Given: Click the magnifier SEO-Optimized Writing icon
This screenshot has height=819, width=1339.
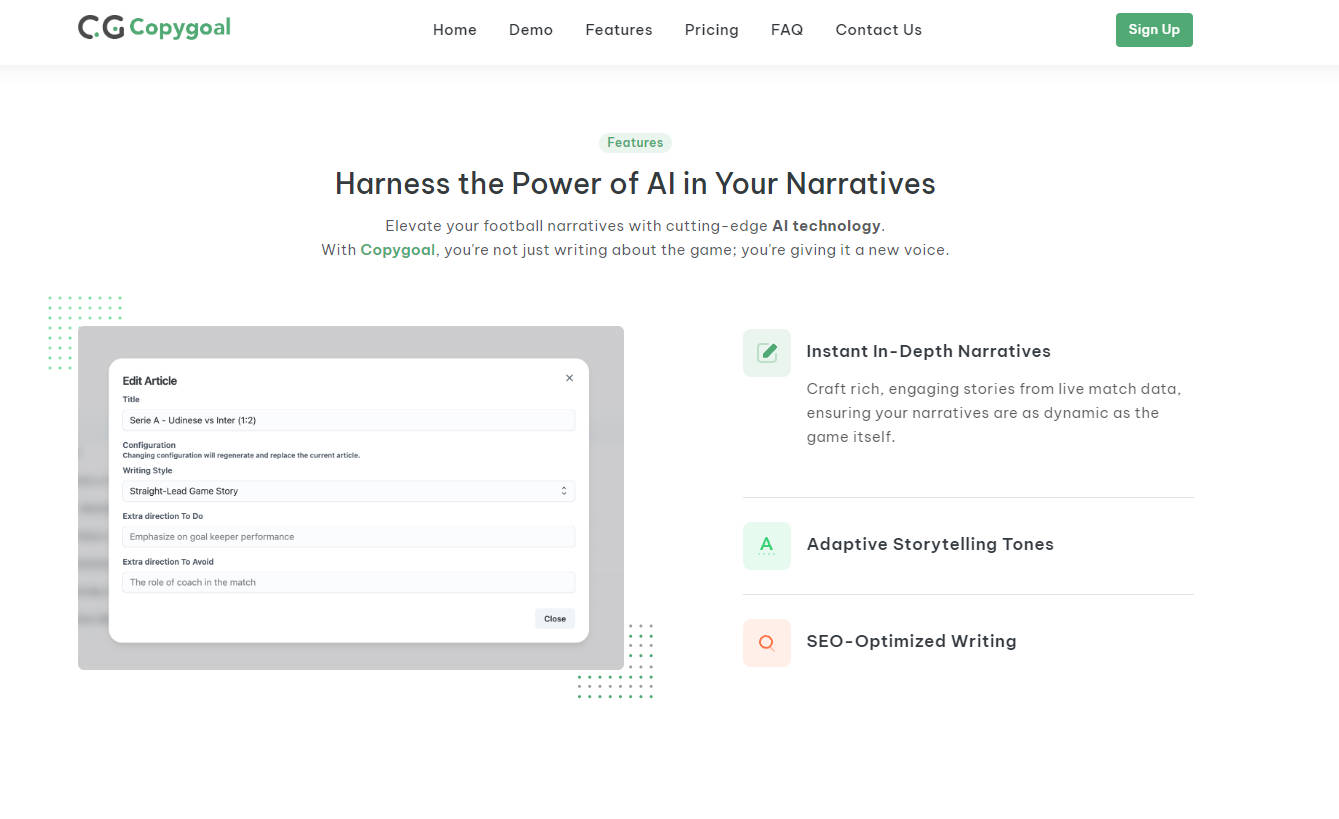Looking at the screenshot, I should click(x=766, y=643).
